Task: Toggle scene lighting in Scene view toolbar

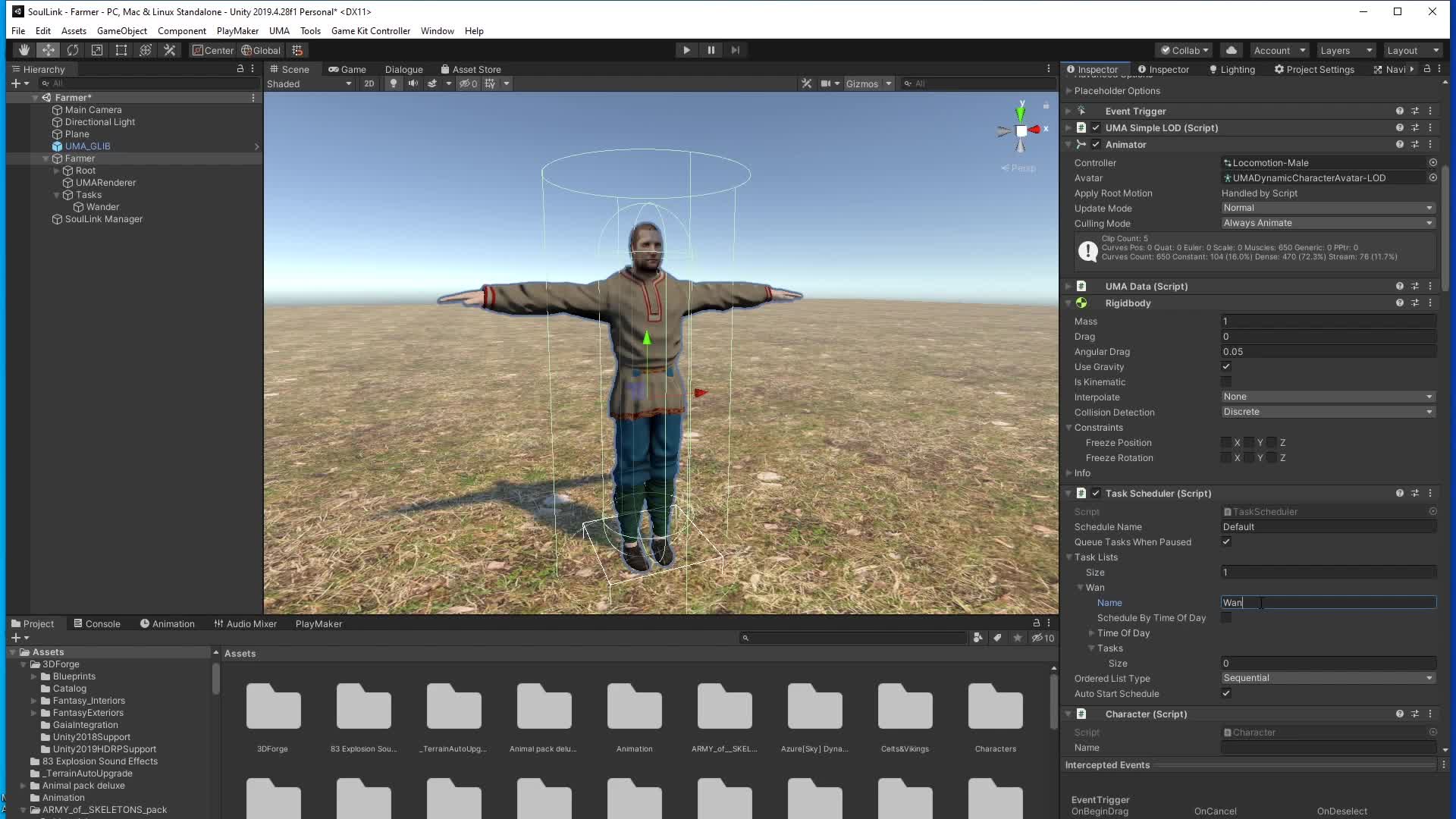Action: point(394,83)
